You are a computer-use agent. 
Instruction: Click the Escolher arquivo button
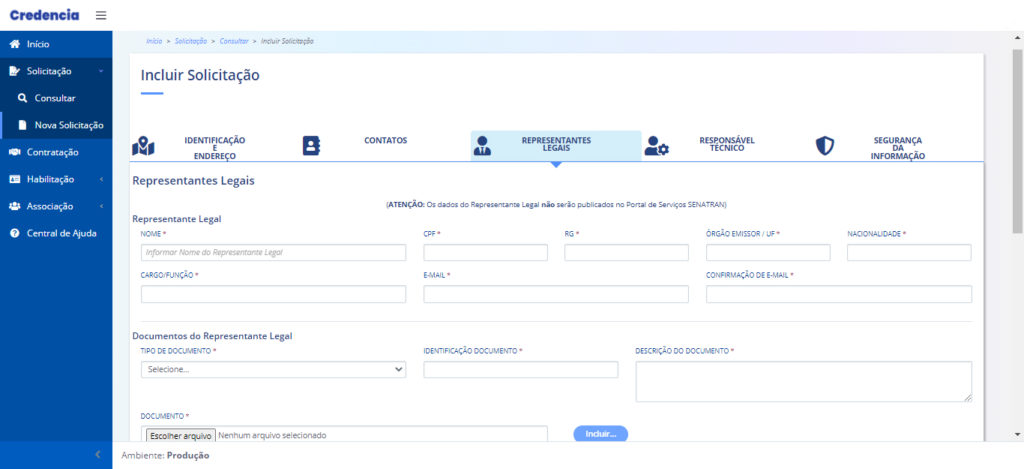coord(180,435)
